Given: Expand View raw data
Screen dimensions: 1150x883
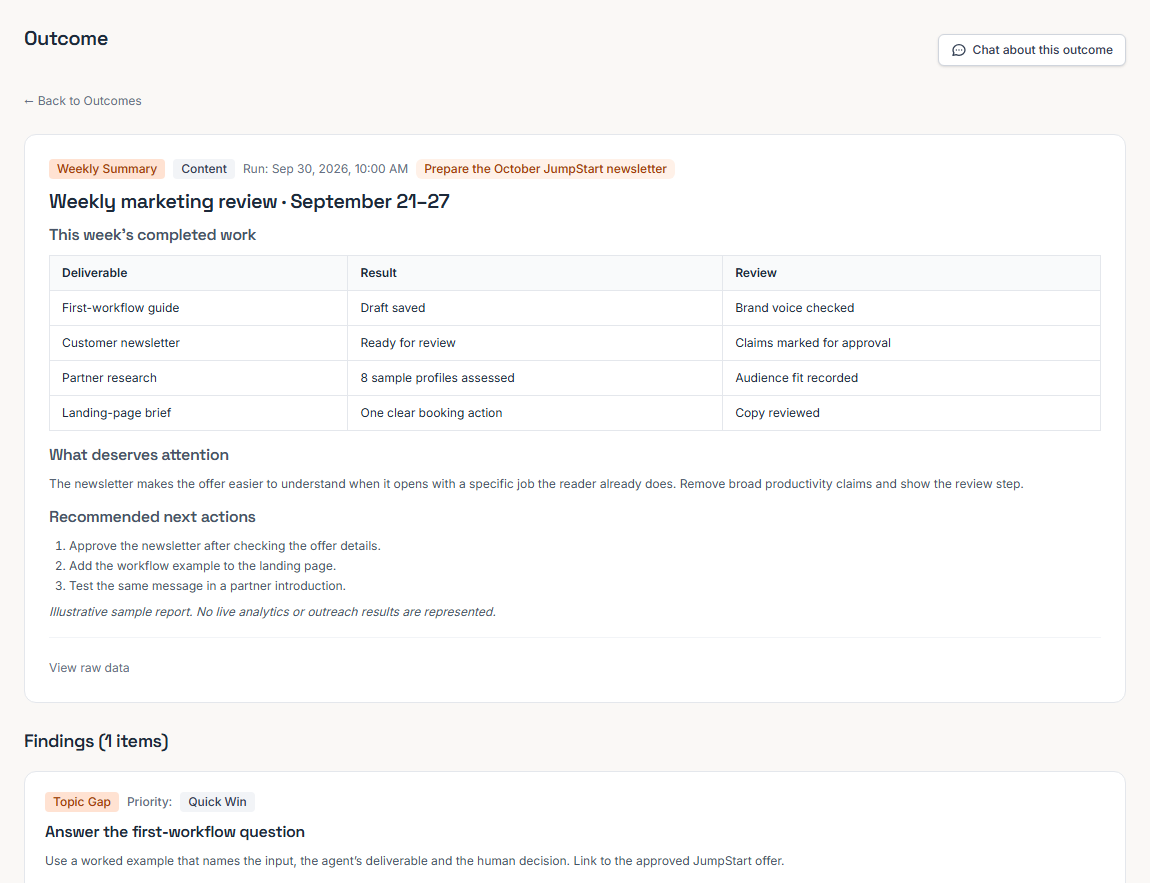Looking at the screenshot, I should 89,668.
